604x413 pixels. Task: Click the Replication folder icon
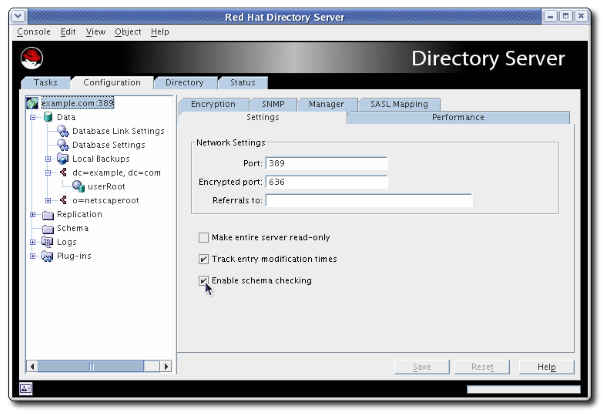[48, 215]
